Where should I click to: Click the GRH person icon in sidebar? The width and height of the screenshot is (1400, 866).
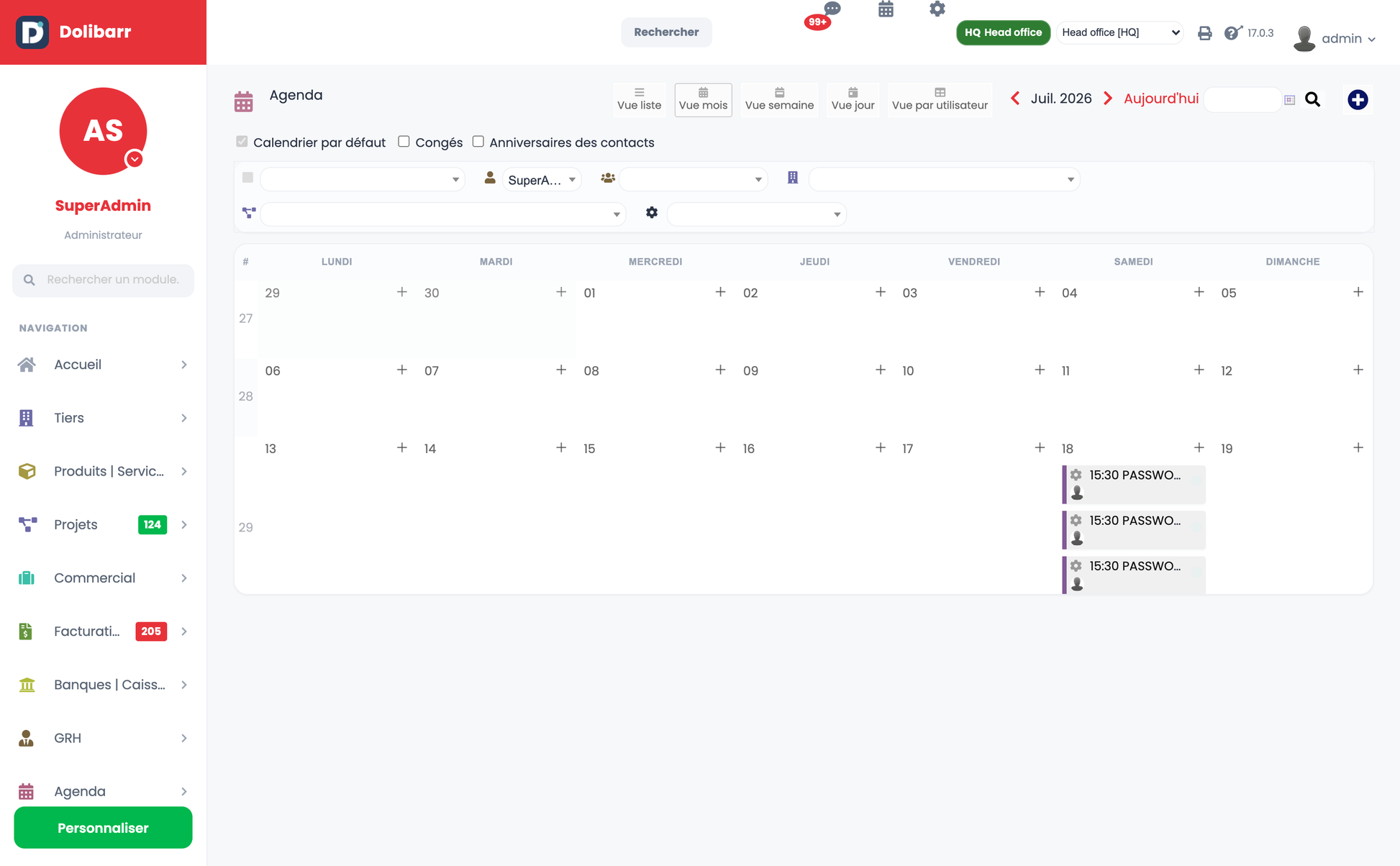point(26,738)
